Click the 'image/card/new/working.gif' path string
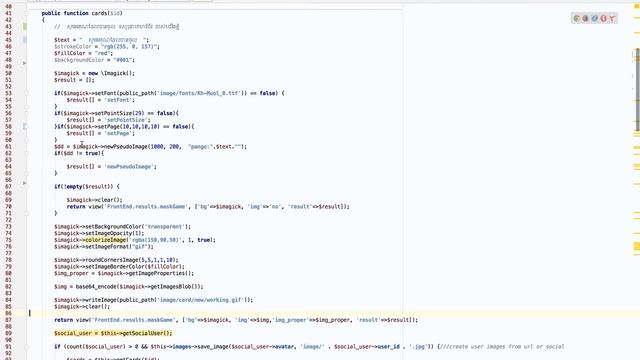This screenshot has height=360, width=640. pos(201,300)
